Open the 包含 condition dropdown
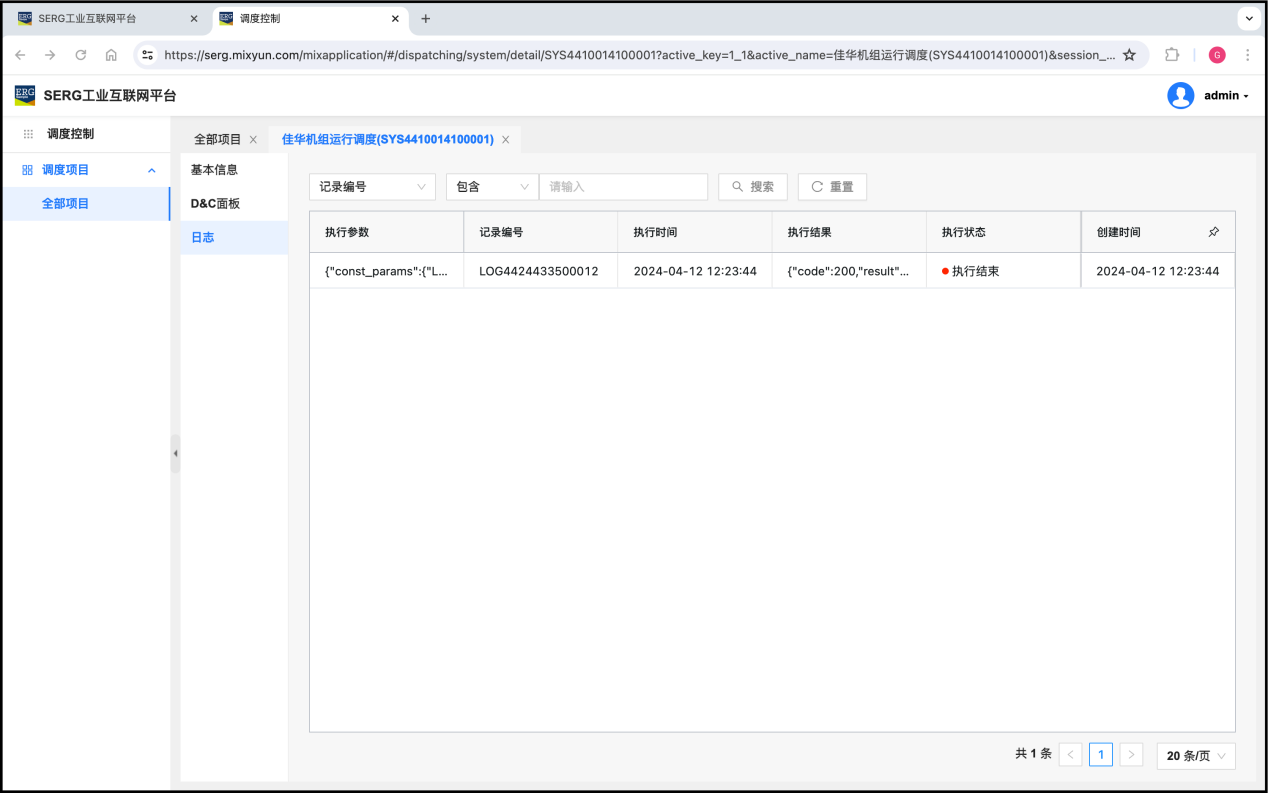Viewport: 1268px width, 793px height. (492, 187)
